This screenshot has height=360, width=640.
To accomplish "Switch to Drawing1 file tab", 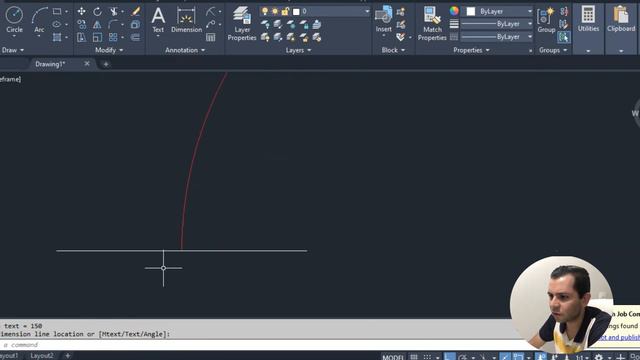I will [50, 64].
